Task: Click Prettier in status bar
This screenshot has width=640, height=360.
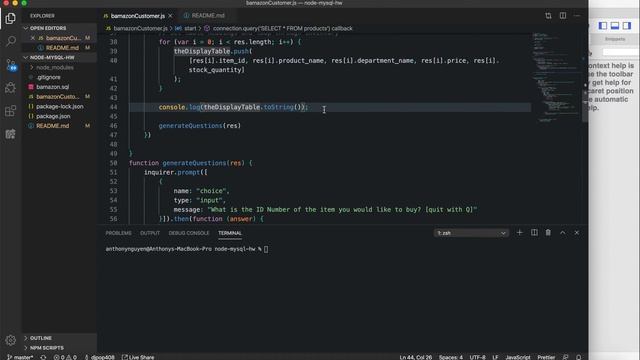Action: [546, 357]
